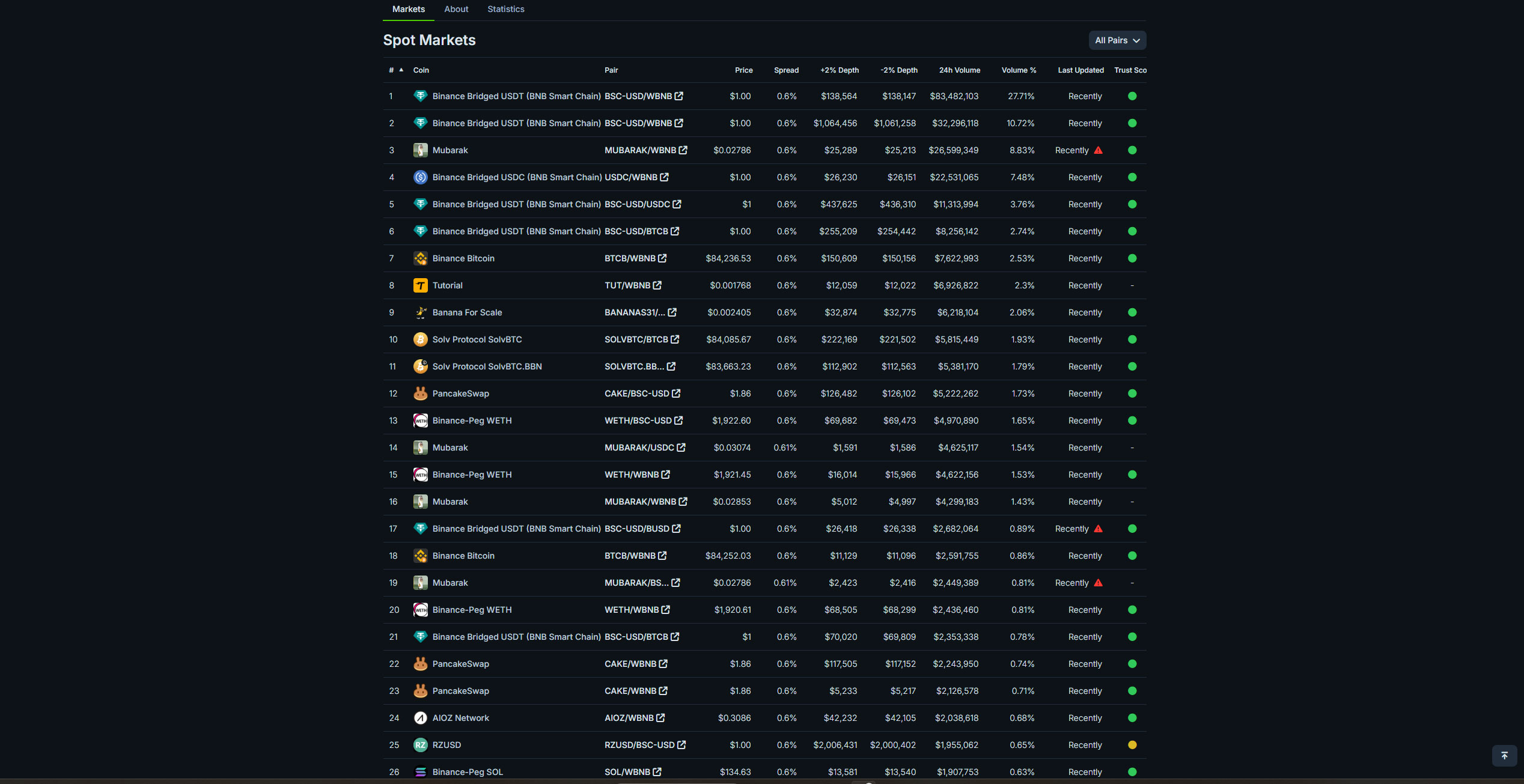Click 24h volume value $83,482,103
The width and height of the screenshot is (1524, 784).
coord(954,96)
